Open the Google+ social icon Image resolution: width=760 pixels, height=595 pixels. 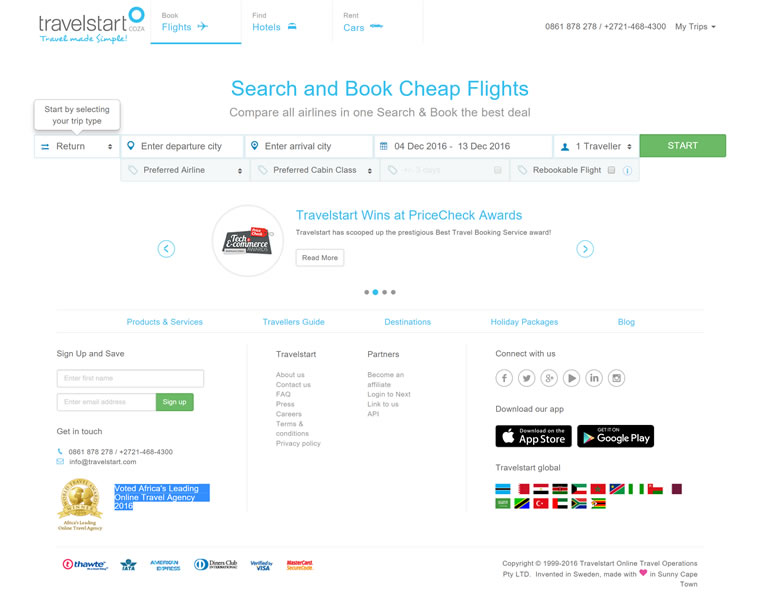click(549, 378)
